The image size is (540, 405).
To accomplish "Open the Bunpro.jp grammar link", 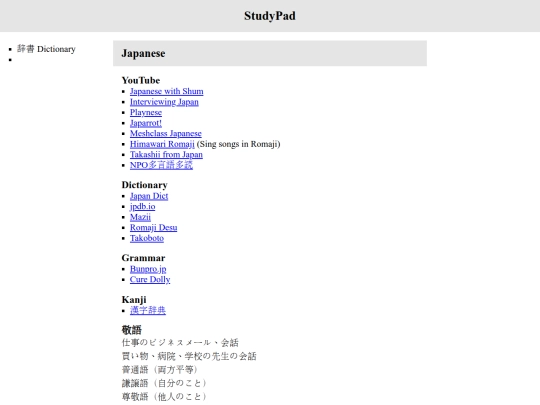I will point(148,269).
